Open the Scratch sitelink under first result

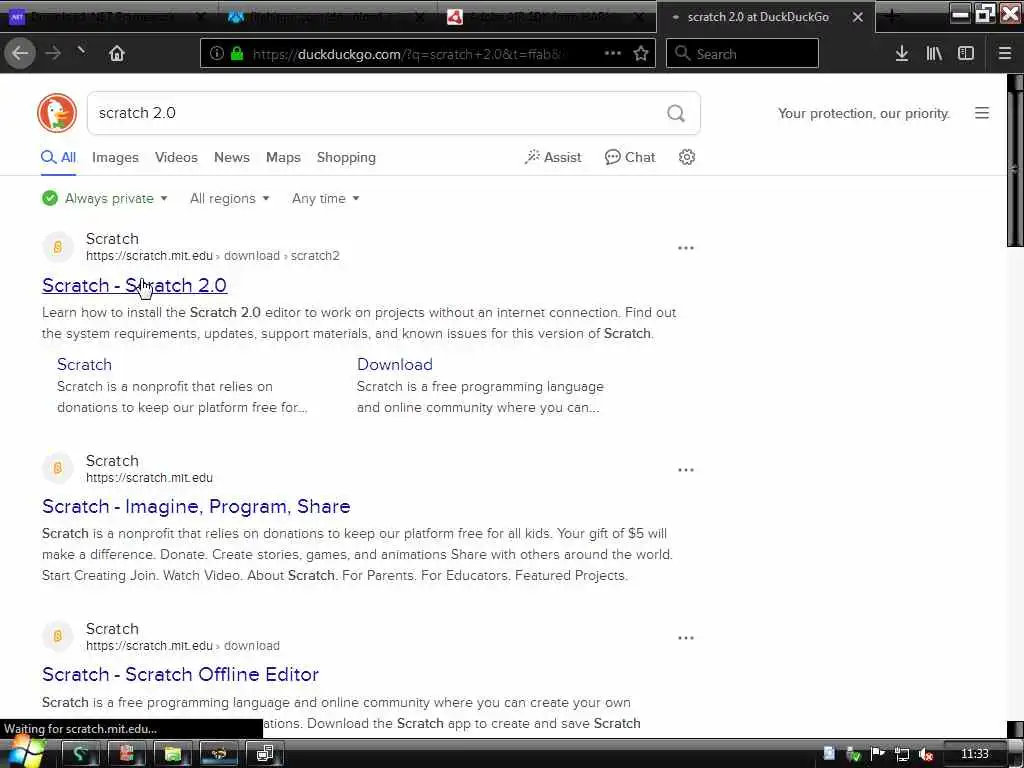pyautogui.click(x=84, y=364)
